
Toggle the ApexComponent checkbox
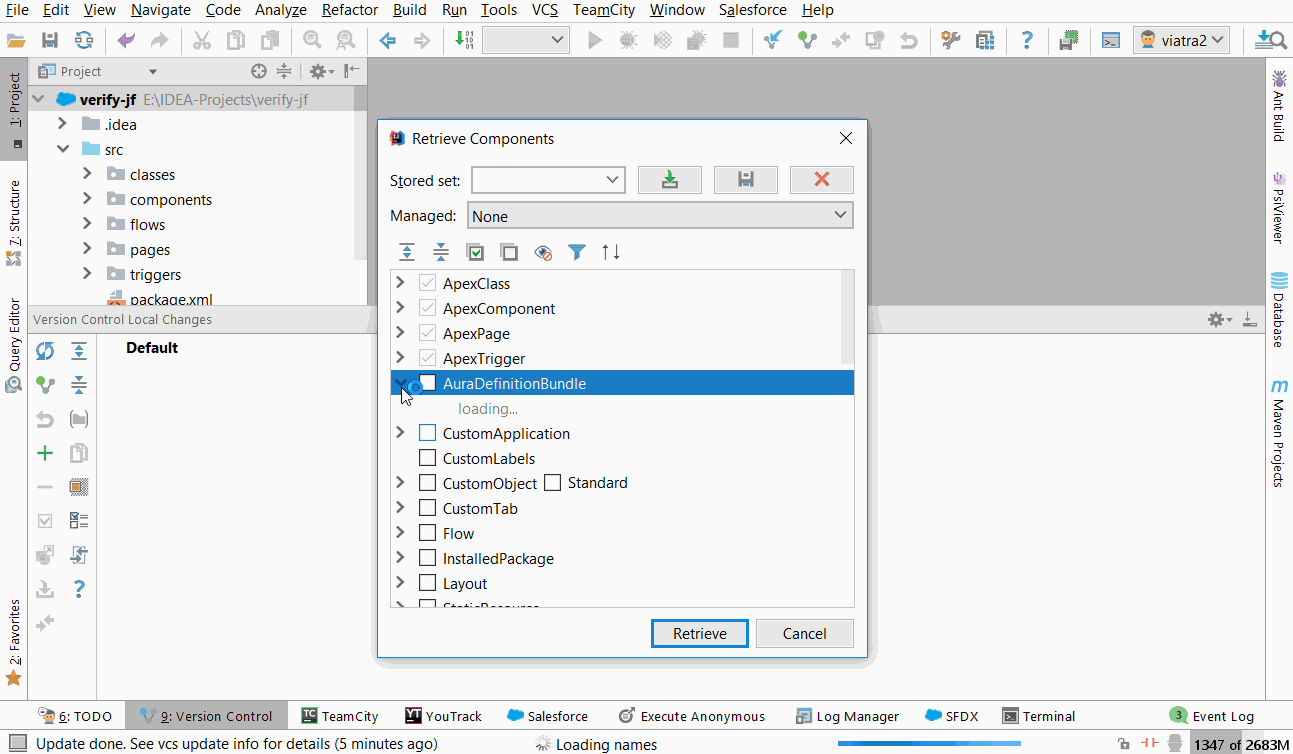click(427, 308)
